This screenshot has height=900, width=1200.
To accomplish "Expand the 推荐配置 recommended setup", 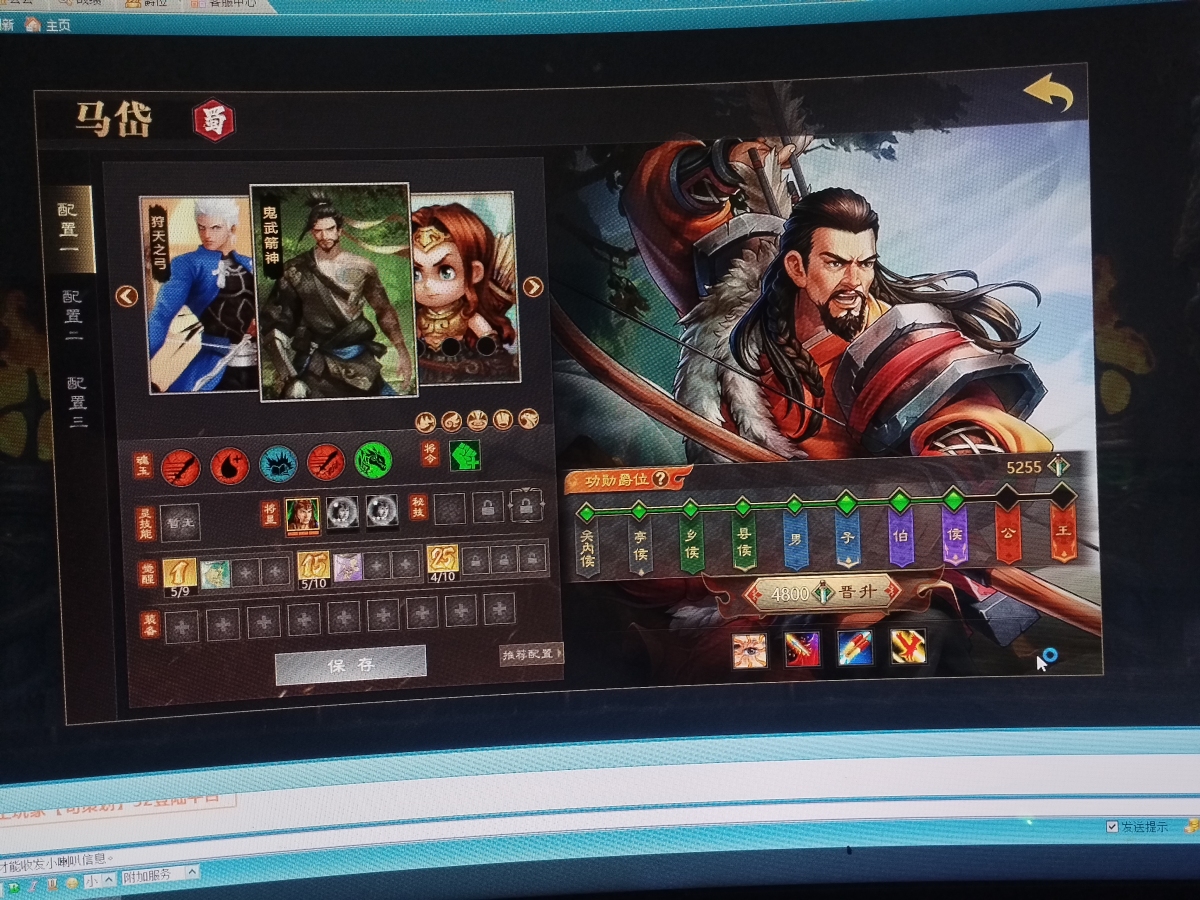I will (x=532, y=655).
